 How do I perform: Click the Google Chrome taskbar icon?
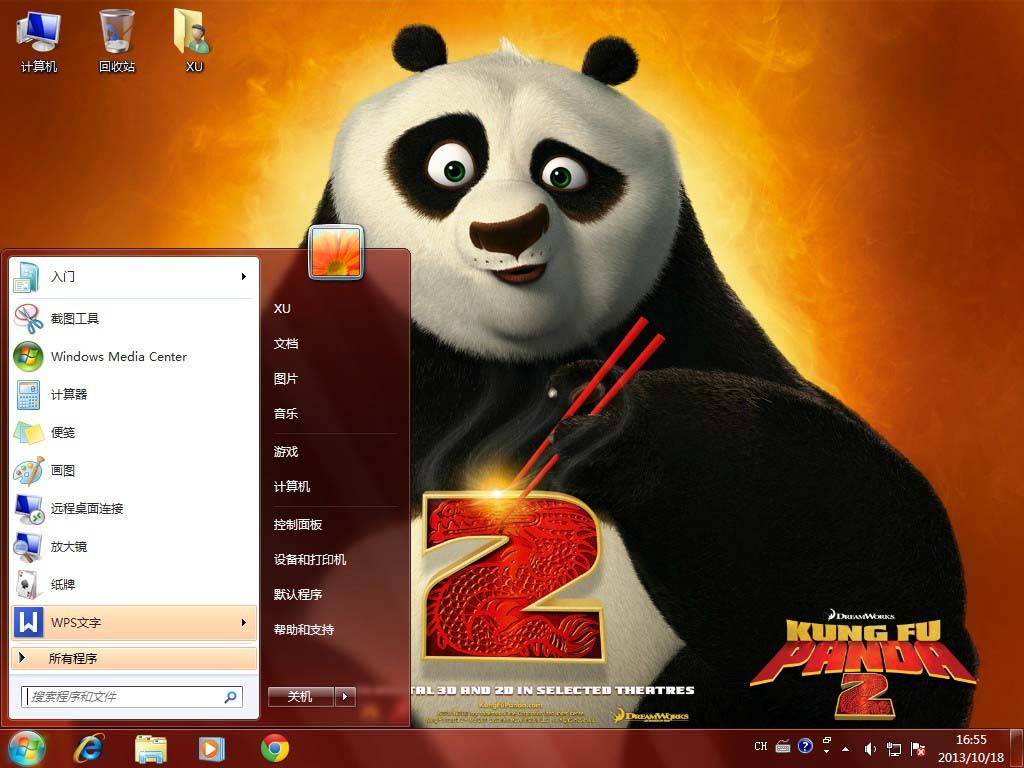click(x=275, y=748)
